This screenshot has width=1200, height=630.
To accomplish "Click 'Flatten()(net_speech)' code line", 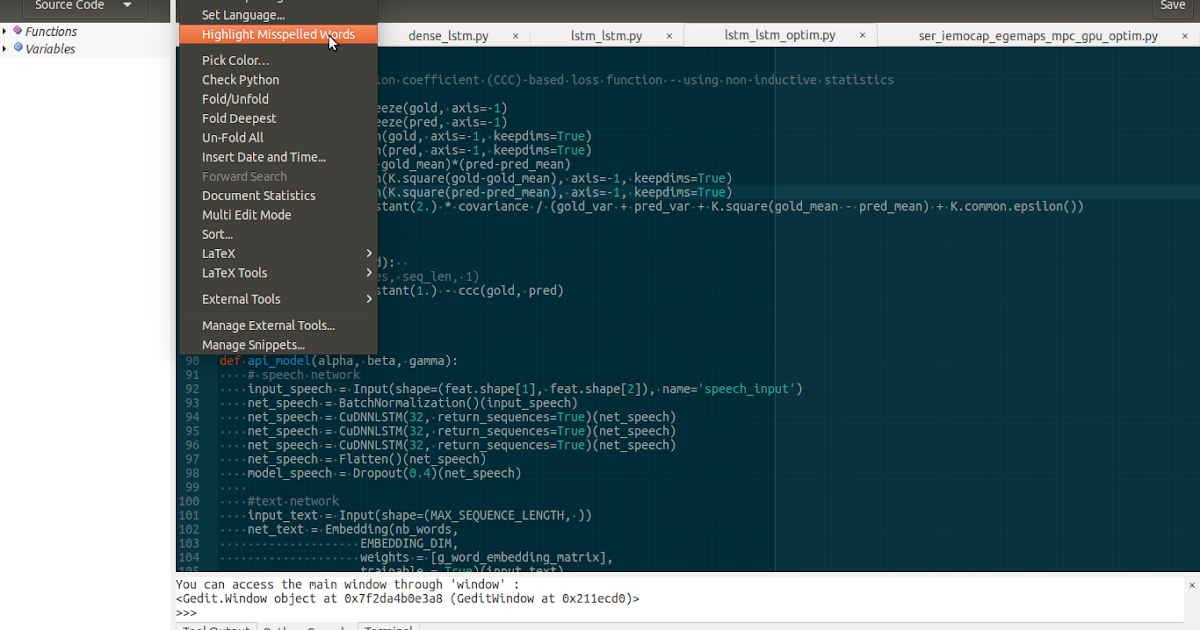I will (x=367, y=459).
